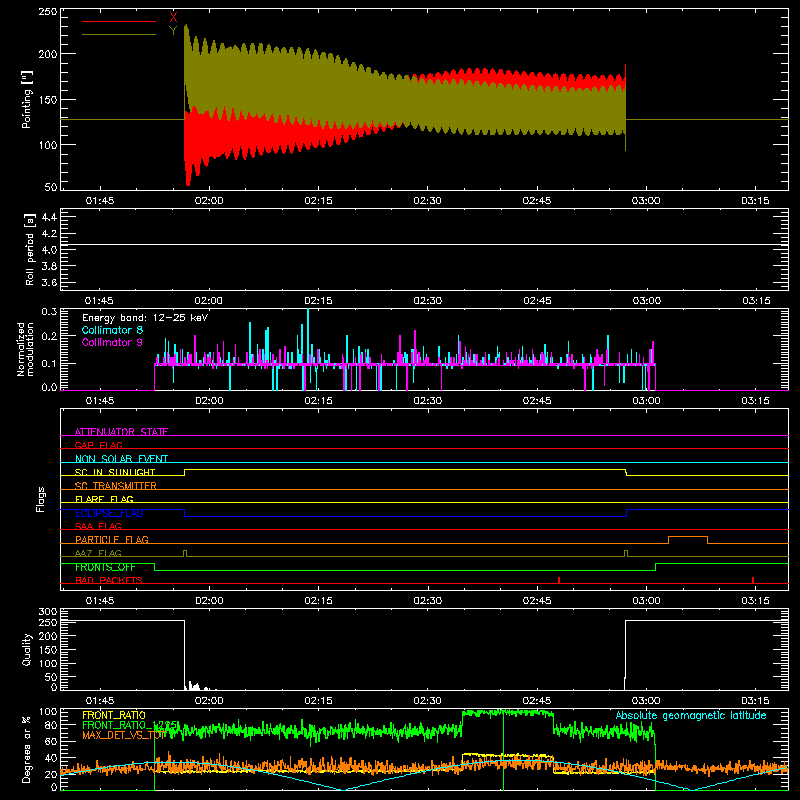Click the olive flag pulse near 01:57
This screenshot has height=800, width=800.
[x=185, y=553]
